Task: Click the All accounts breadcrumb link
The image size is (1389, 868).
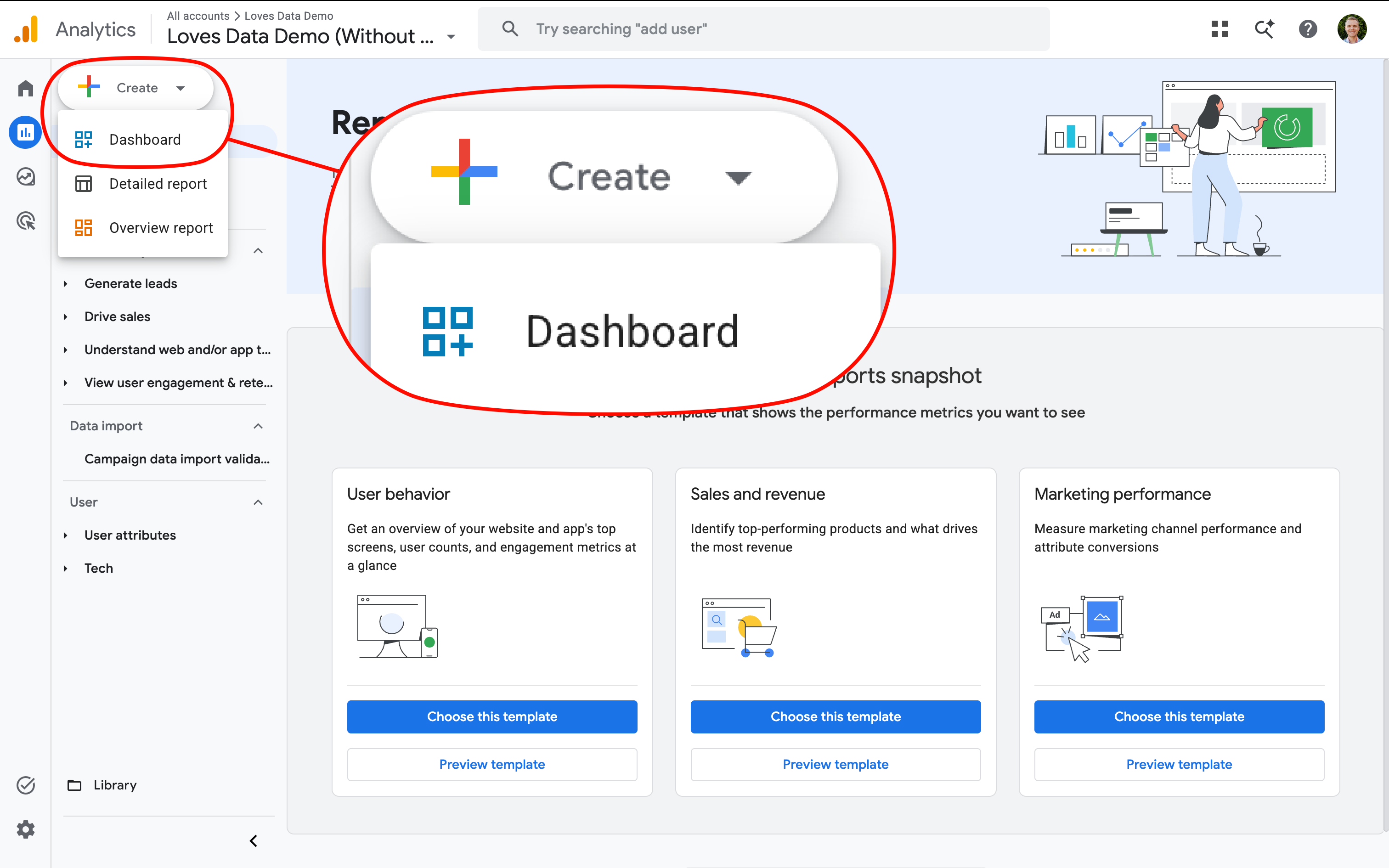Action: pyautogui.click(x=198, y=16)
